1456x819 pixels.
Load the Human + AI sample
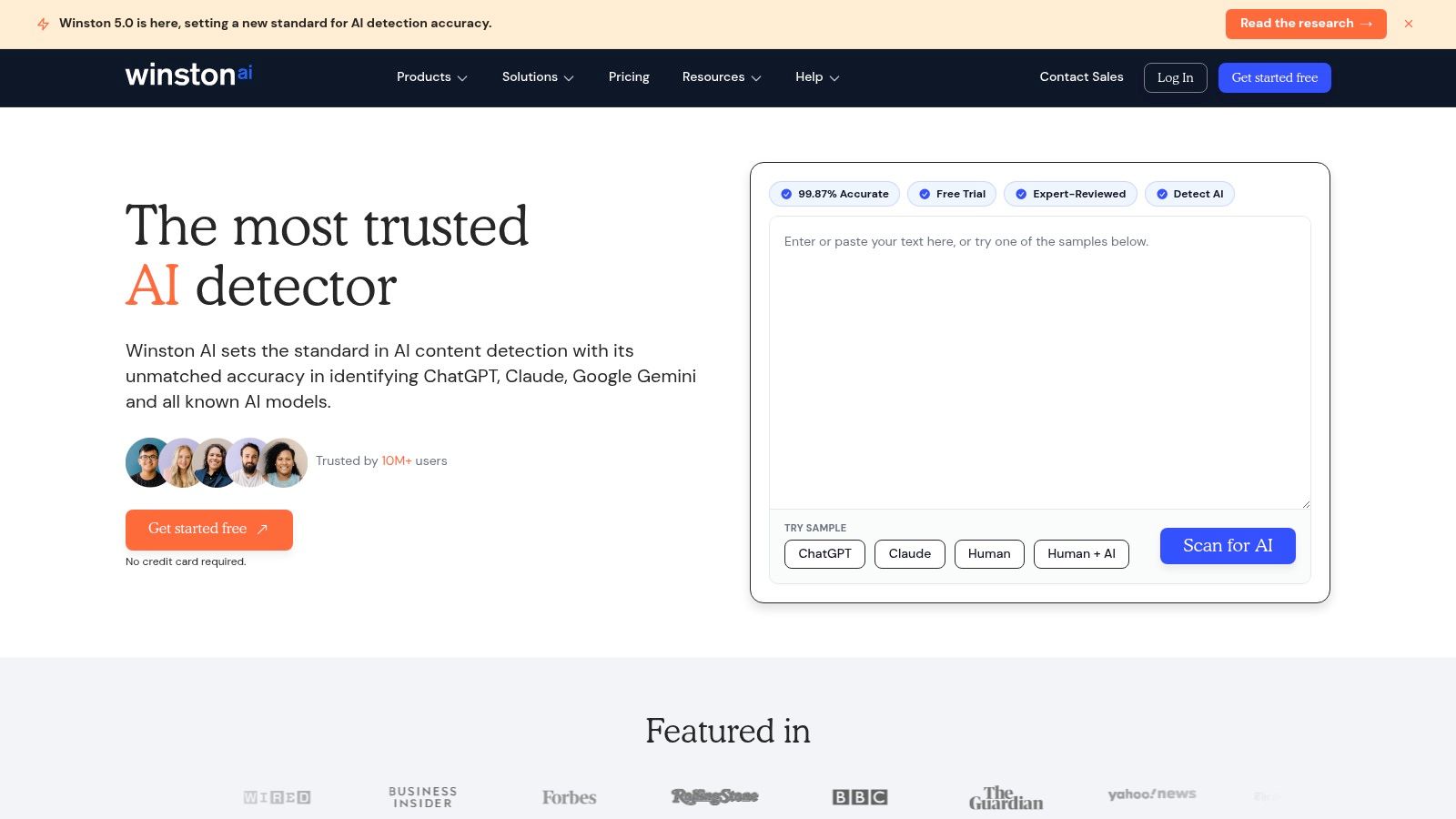[1081, 554]
